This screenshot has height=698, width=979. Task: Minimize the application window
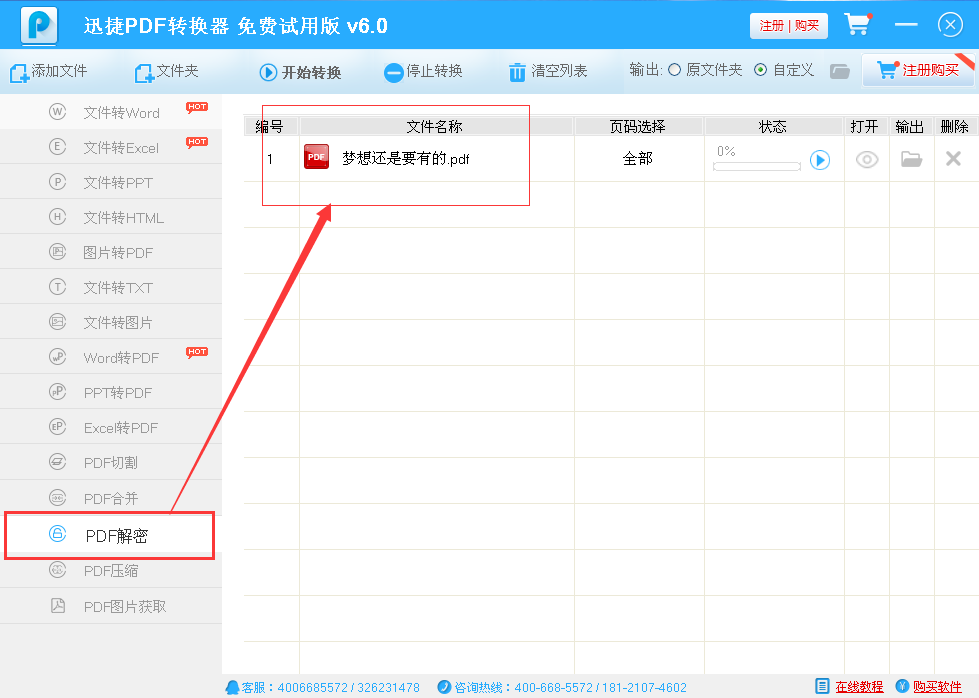(906, 24)
